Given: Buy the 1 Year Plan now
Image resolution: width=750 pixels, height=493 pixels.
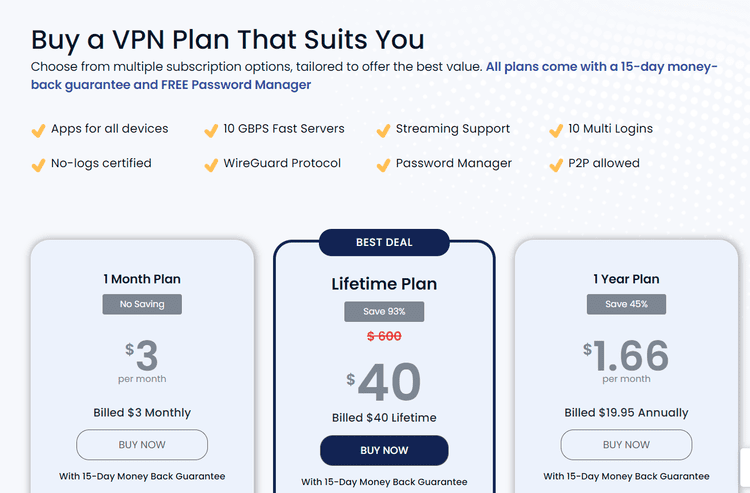Looking at the screenshot, I should [626, 445].
